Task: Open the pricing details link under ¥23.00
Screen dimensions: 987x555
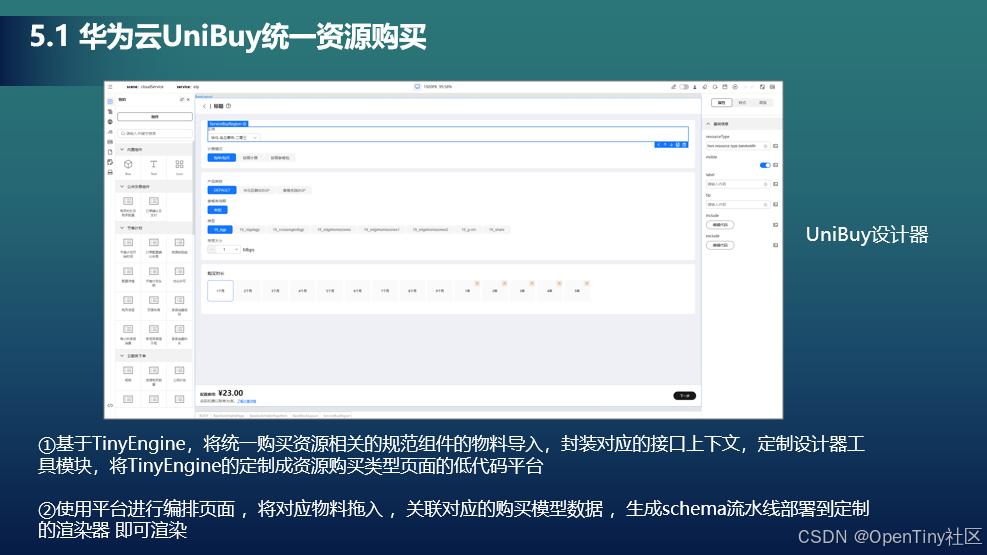Action: click(246, 401)
